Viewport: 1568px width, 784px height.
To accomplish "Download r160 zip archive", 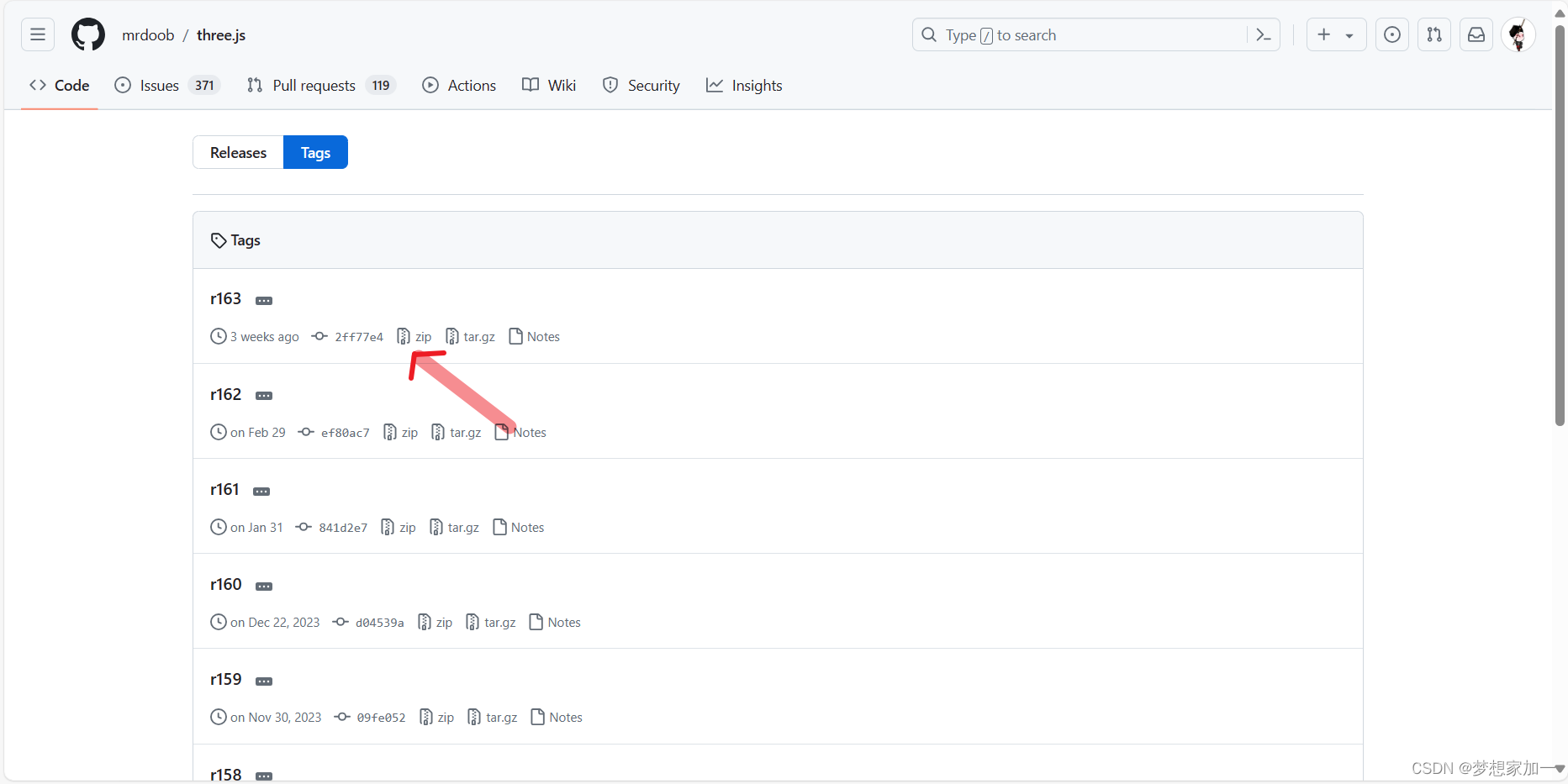I will pos(436,622).
